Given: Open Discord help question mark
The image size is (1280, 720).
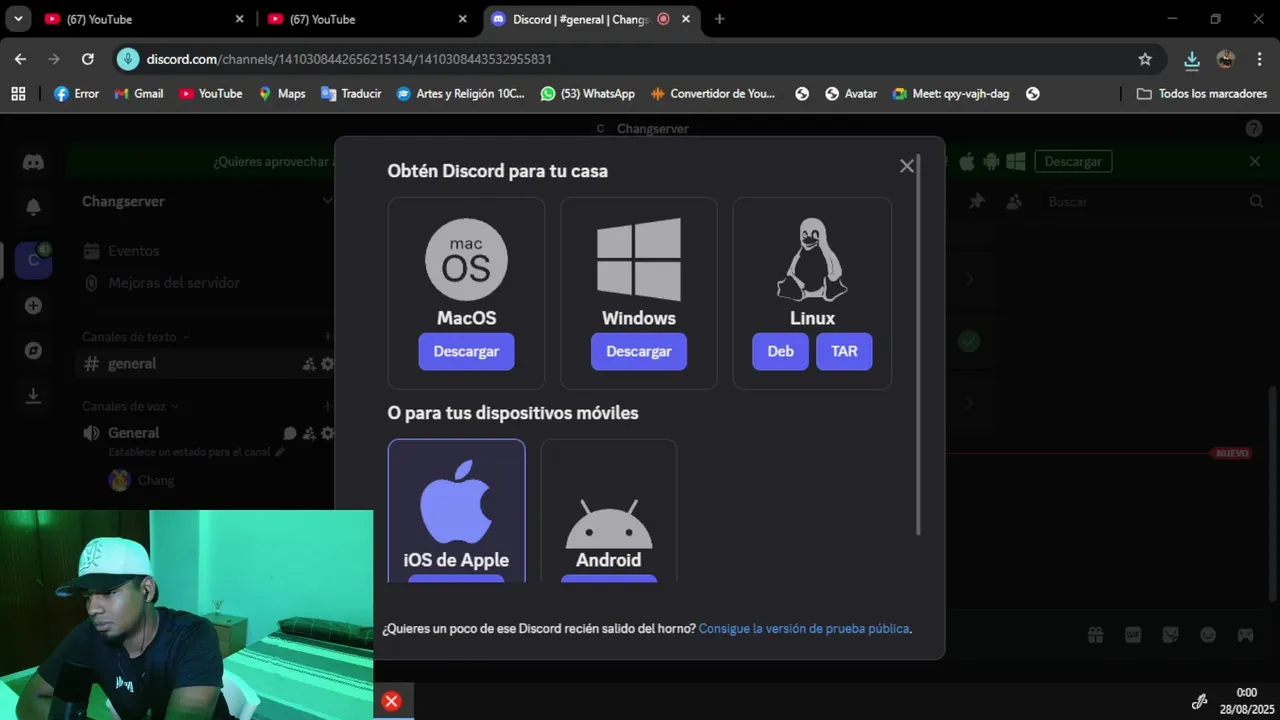Looking at the screenshot, I should pyautogui.click(x=1253, y=129).
